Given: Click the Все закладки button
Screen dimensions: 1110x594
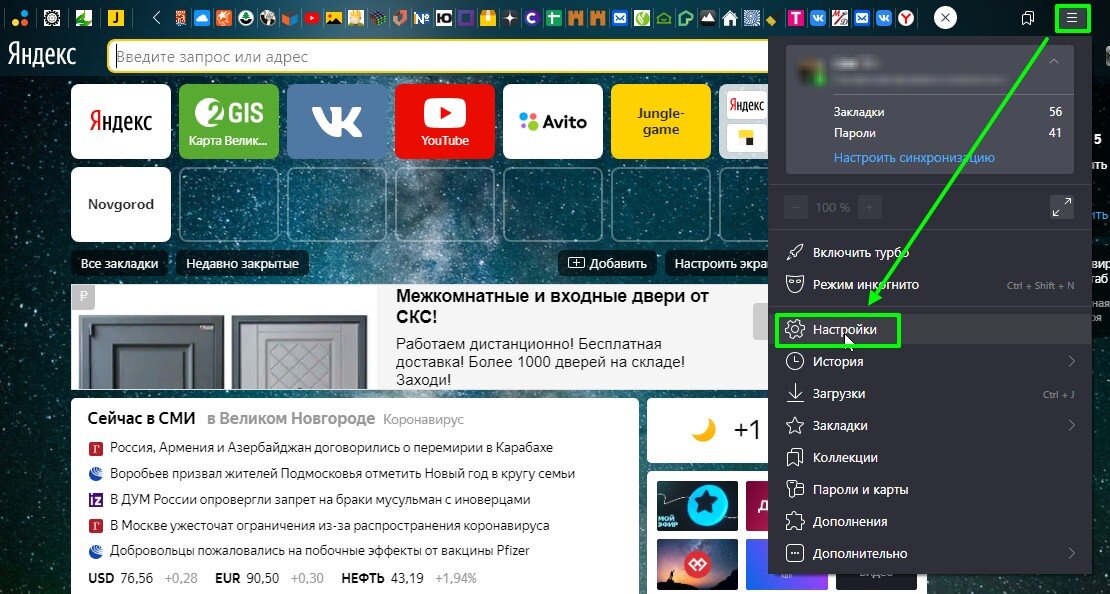Looking at the screenshot, I should [x=120, y=264].
